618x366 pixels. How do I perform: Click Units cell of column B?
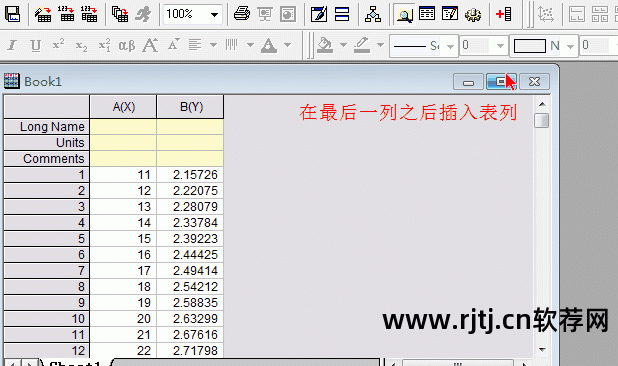tap(190, 143)
